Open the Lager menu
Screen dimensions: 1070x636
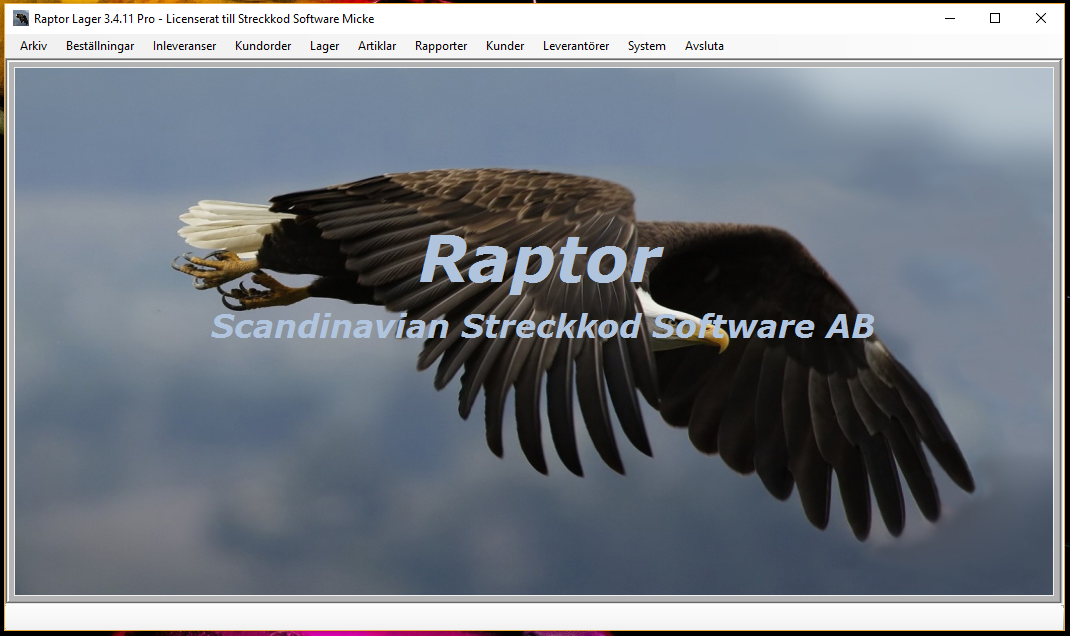pos(324,46)
